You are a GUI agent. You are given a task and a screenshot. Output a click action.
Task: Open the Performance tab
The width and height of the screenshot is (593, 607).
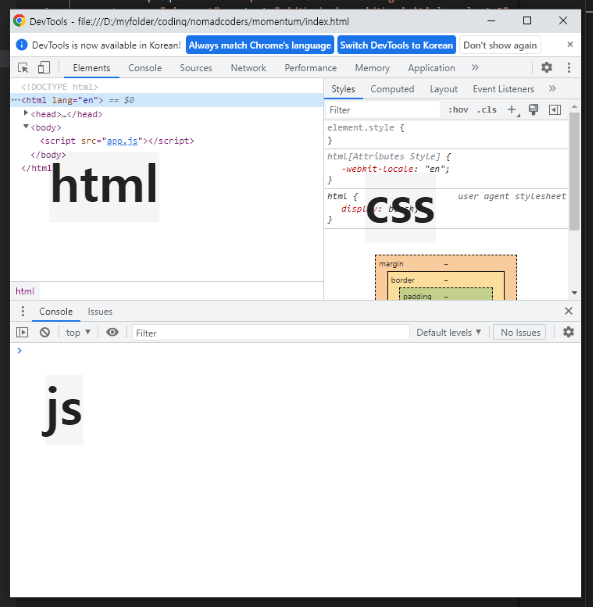(x=310, y=68)
